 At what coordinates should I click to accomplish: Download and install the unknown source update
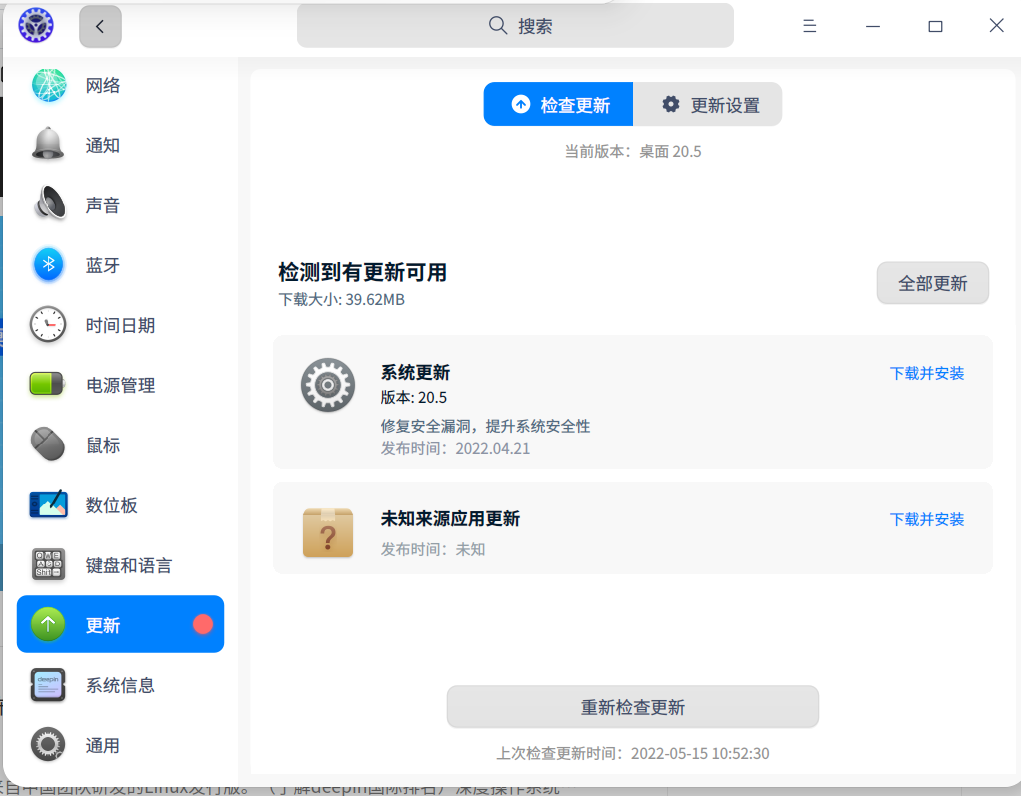[x=925, y=519]
